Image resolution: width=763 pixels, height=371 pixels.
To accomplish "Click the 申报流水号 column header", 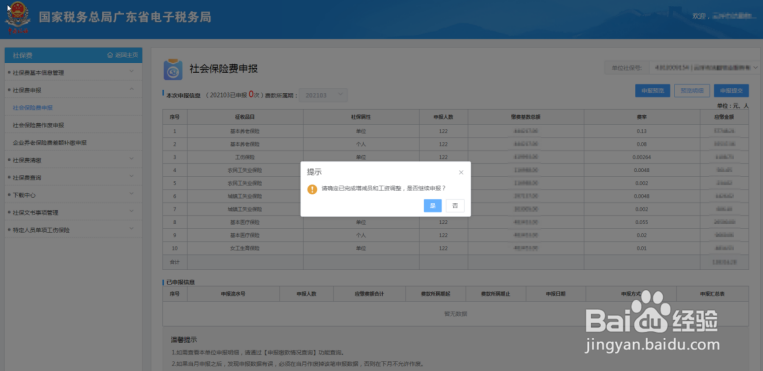I will point(233,294).
